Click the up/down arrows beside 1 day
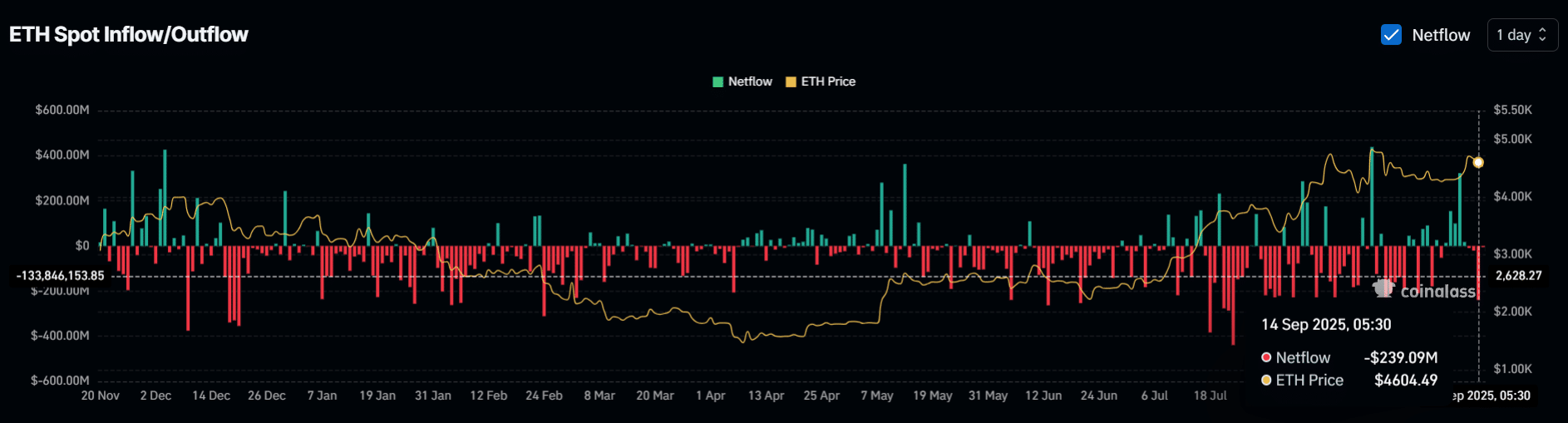The image size is (1568, 423). click(1543, 35)
